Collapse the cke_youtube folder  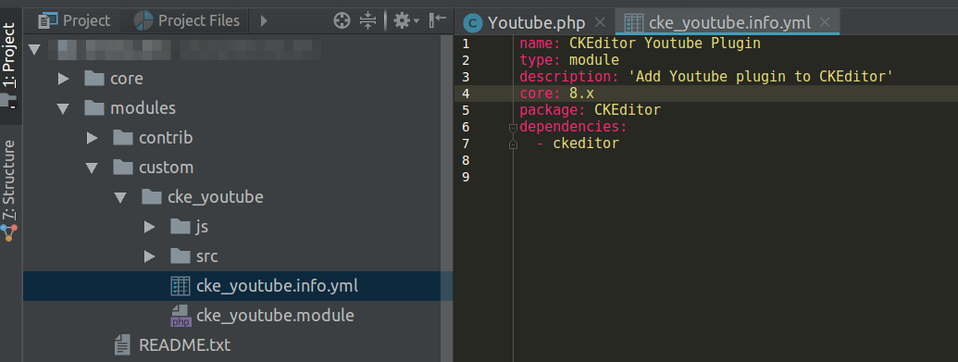coord(120,197)
